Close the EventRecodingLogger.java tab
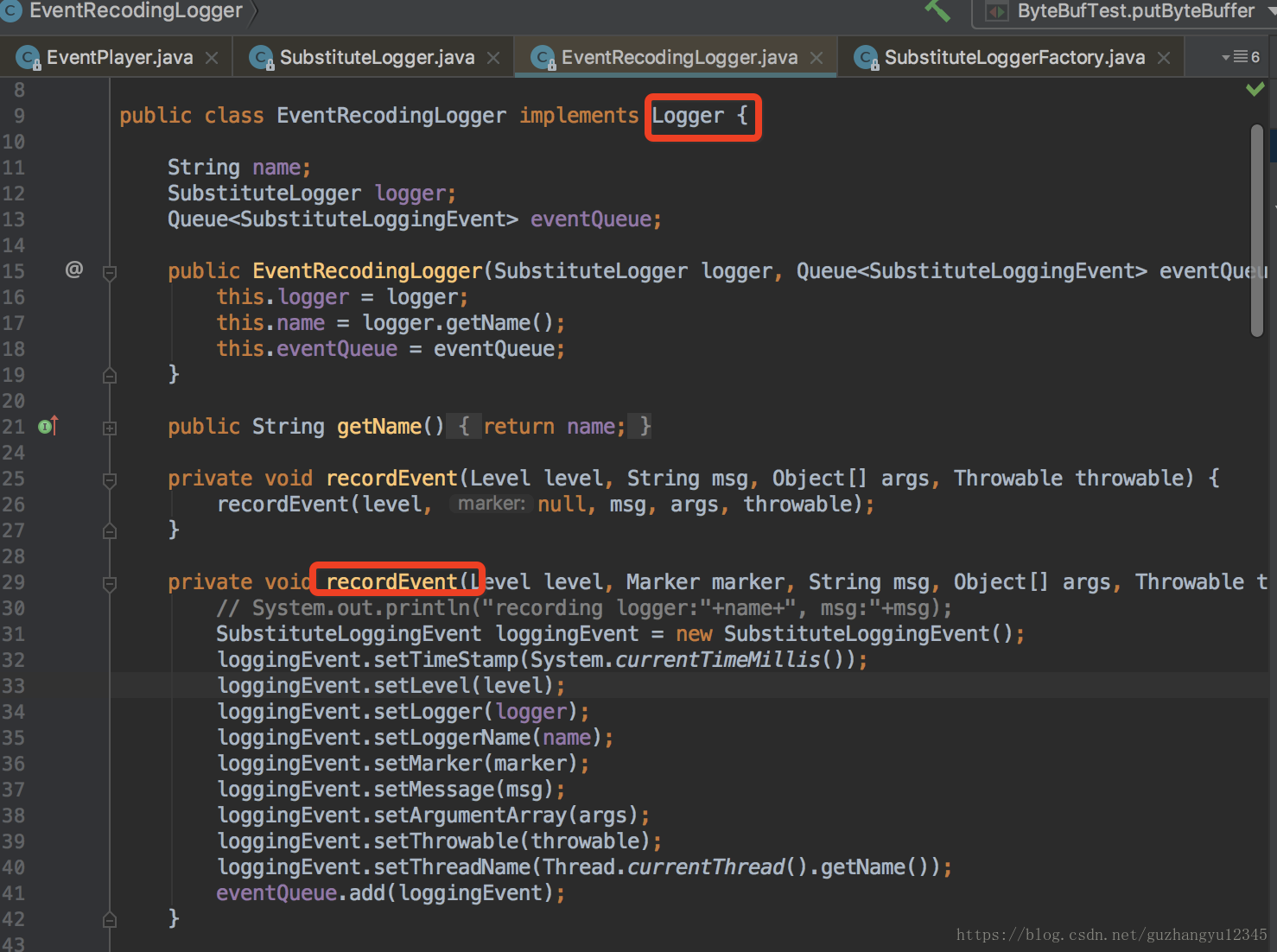 point(816,58)
